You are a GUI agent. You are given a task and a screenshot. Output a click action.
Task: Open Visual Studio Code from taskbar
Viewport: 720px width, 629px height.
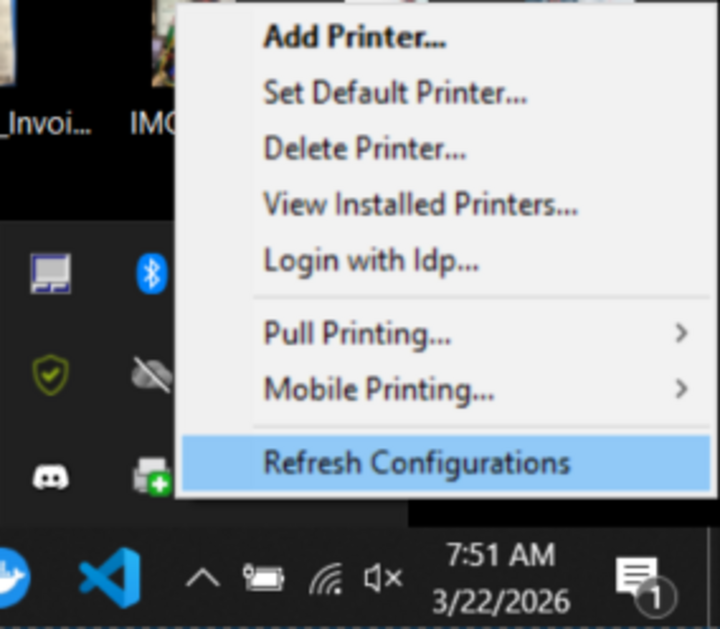coord(110,578)
